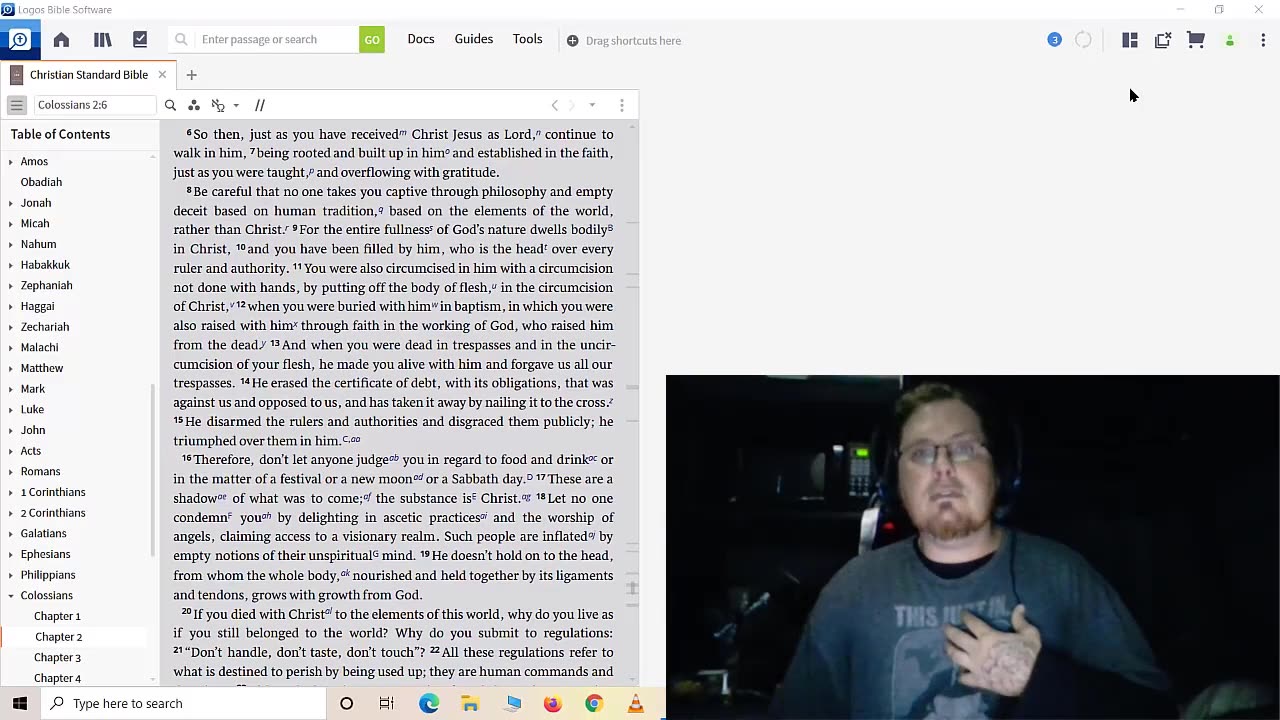
Task: Click the Windows taskbar search box
Action: pos(183,703)
